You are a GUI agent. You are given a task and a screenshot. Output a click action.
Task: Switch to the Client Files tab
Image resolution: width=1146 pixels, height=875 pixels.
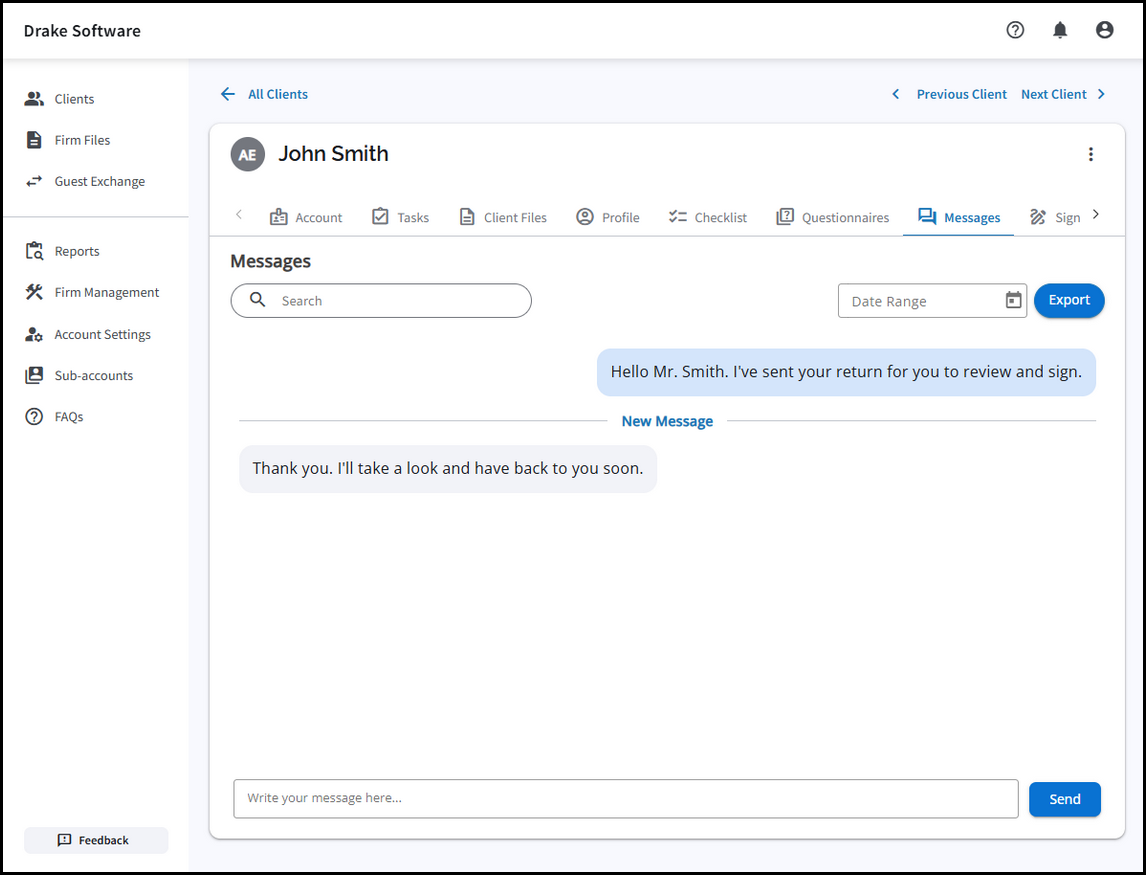(x=503, y=217)
